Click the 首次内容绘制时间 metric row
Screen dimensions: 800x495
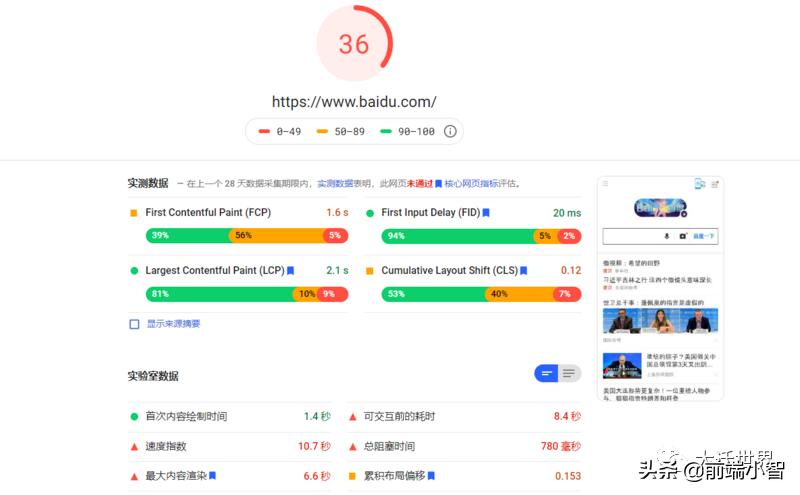(230, 416)
